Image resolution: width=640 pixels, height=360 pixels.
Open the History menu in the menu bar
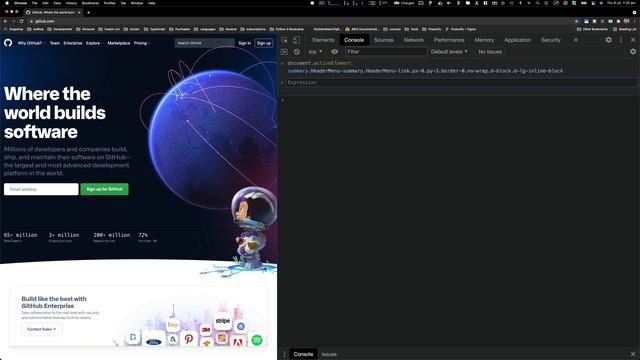71,3
